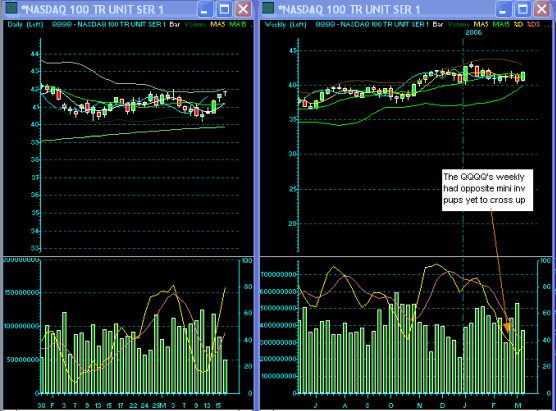Click the "30" price label on the weekly axis
This screenshot has width=556, height=411.
[x=293, y=154]
